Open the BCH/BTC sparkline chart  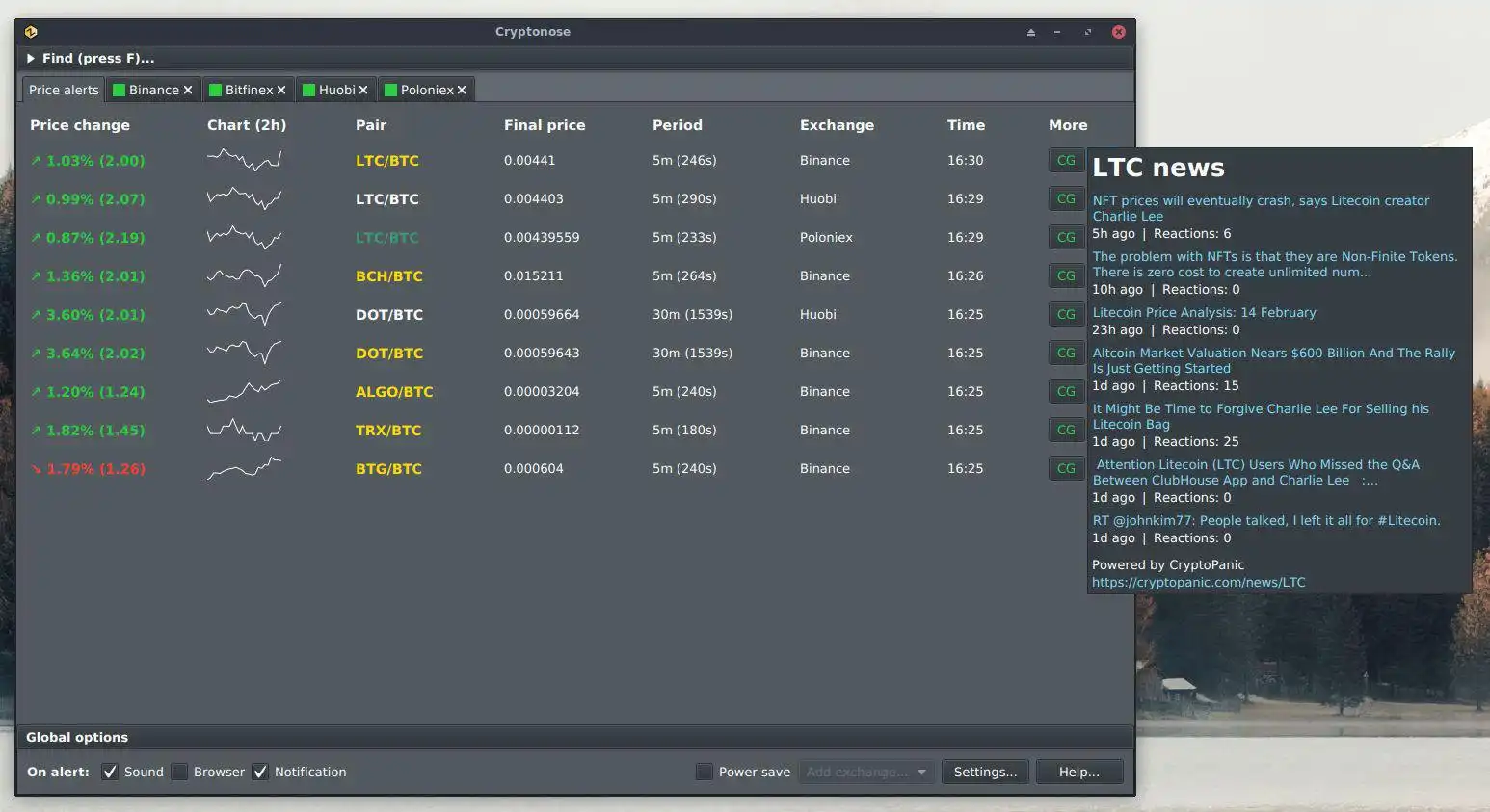tap(245, 276)
